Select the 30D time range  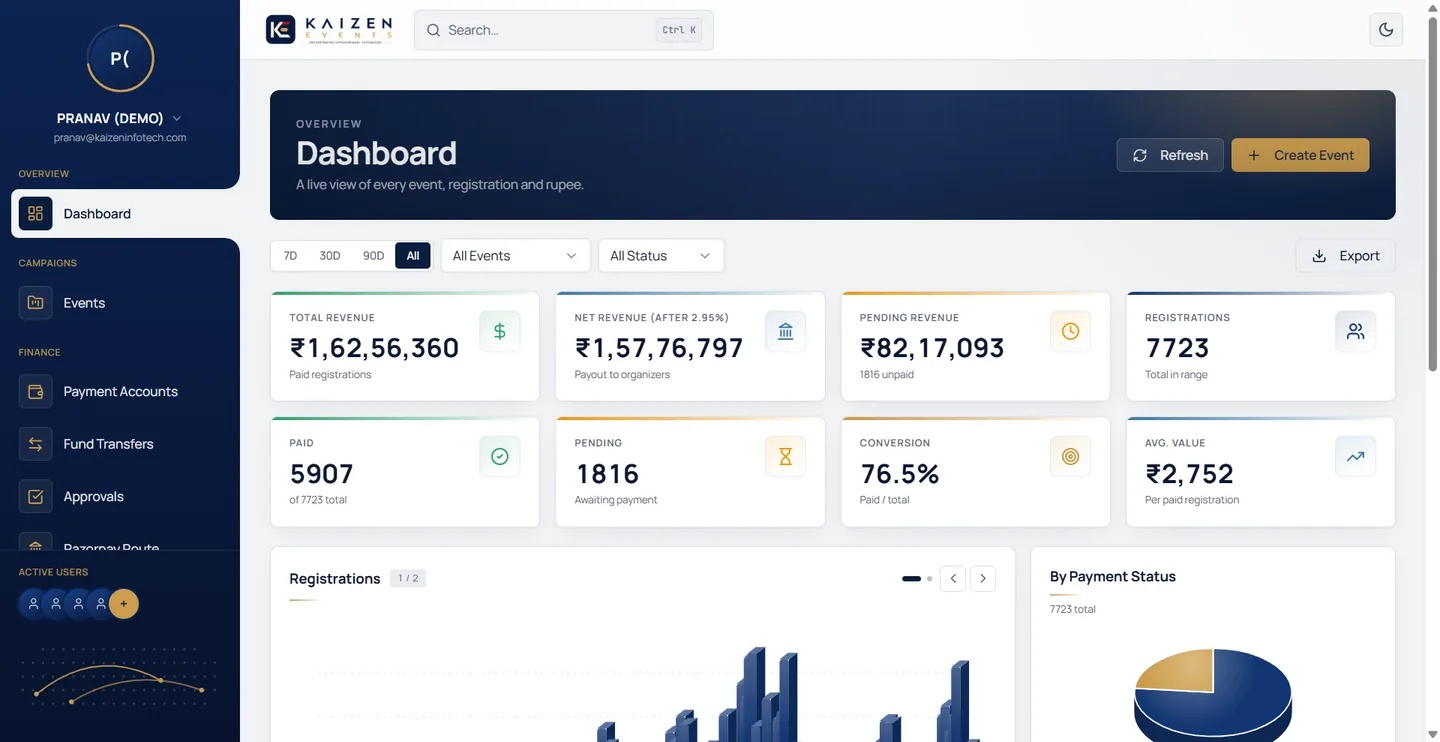pos(330,256)
